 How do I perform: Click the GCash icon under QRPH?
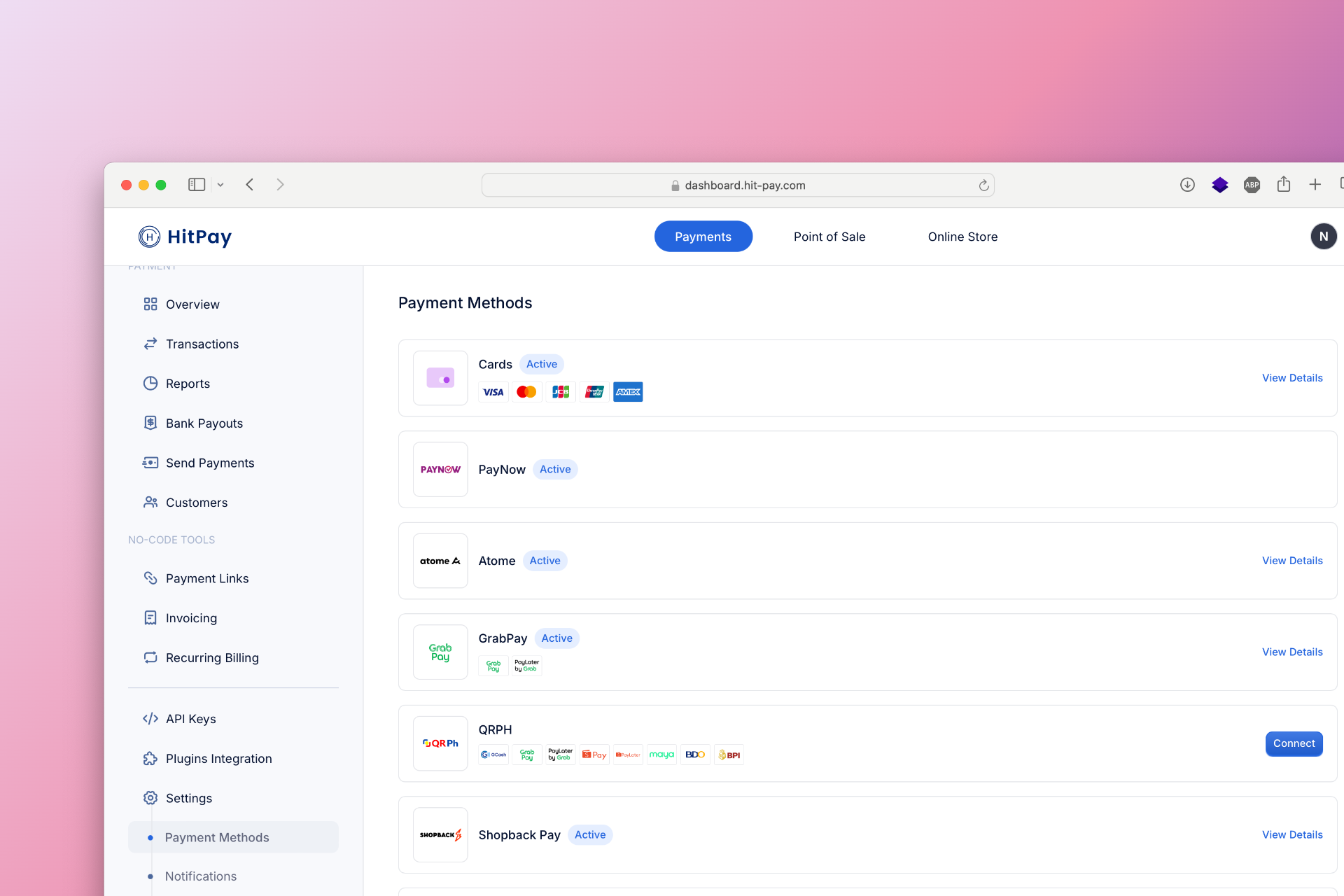click(493, 755)
